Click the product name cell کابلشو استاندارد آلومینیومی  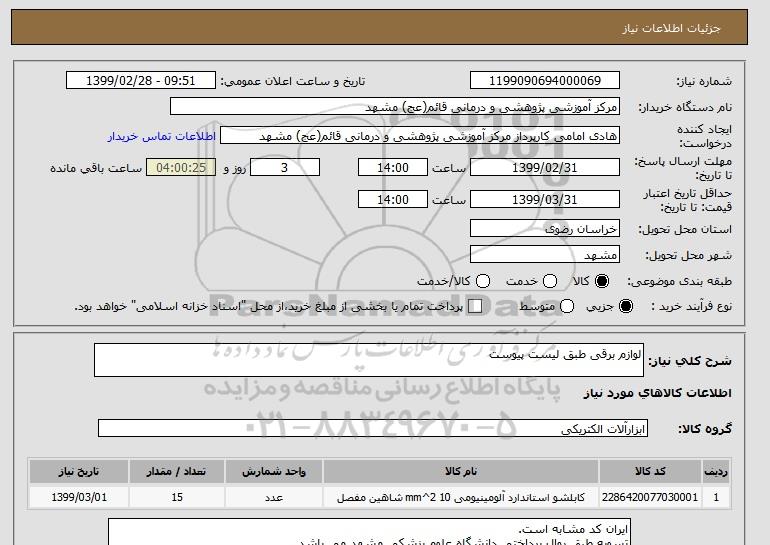coord(461,497)
